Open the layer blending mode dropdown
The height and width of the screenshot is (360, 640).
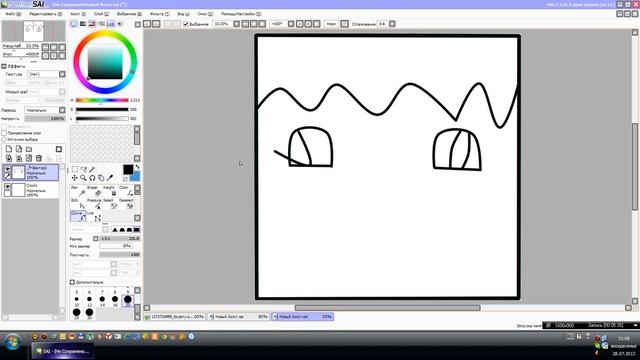point(62,110)
